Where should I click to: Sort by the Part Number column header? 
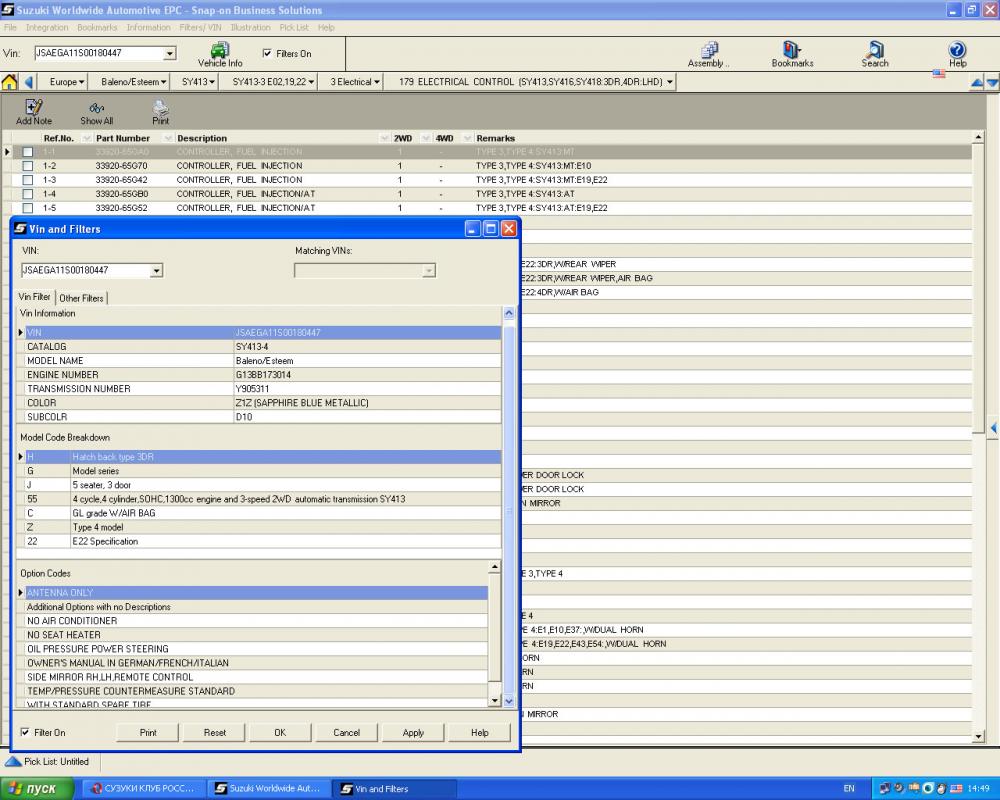[122, 138]
